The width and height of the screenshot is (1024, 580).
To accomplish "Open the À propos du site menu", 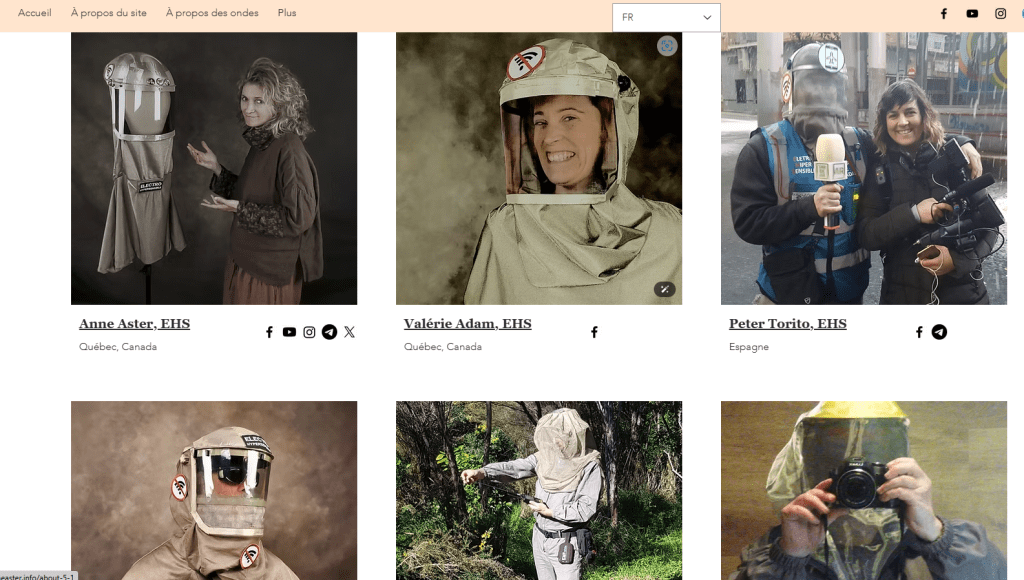I will point(108,13).
